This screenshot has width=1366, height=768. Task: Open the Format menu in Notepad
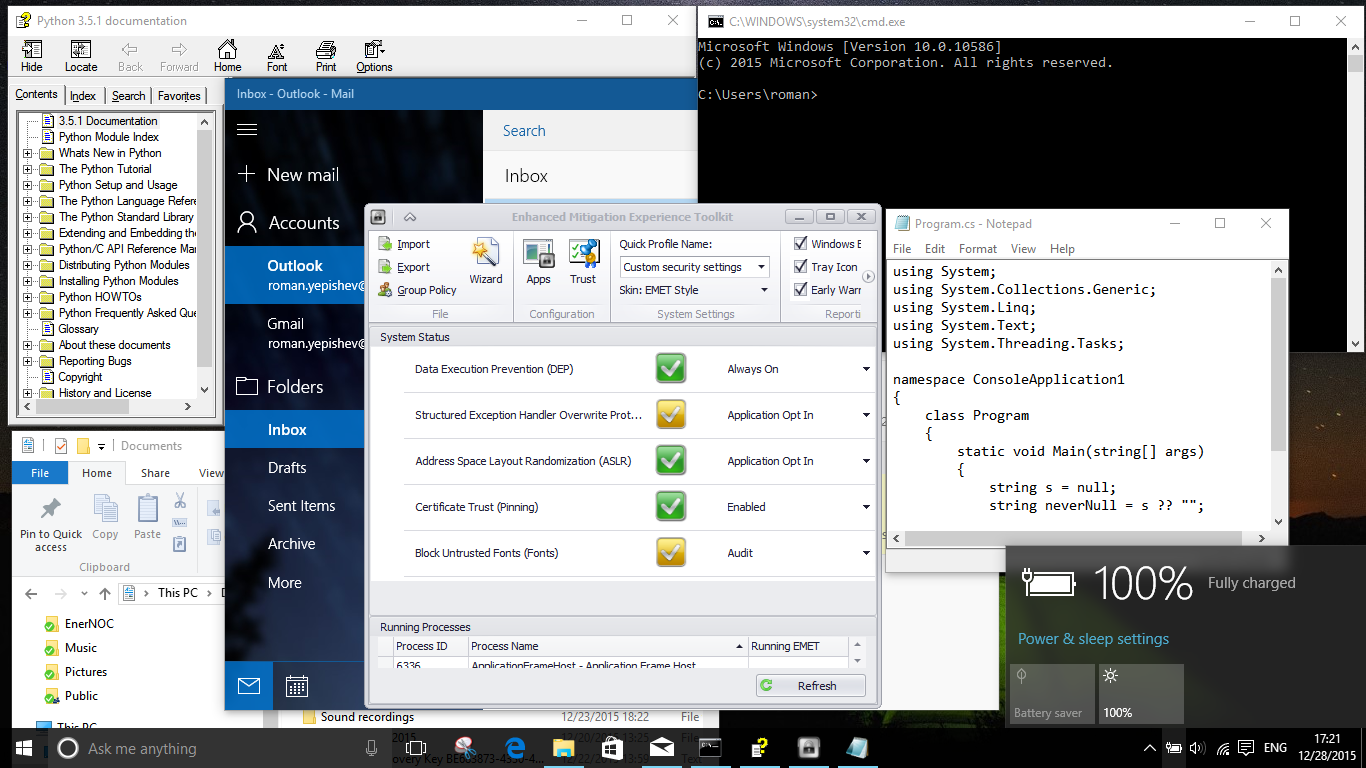977,249
